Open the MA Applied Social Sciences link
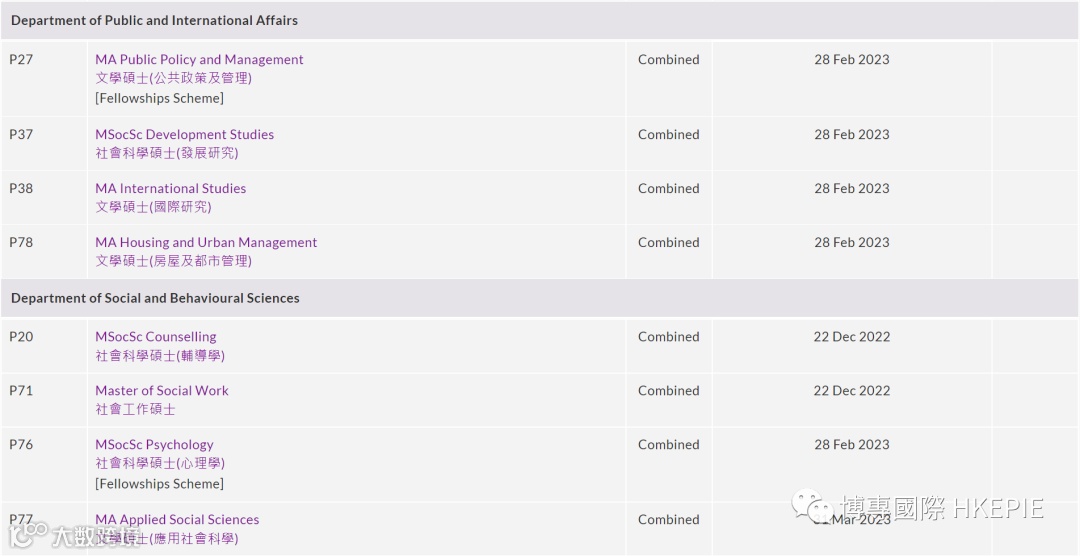1080x556 pixels. click(x=177, y=520)
